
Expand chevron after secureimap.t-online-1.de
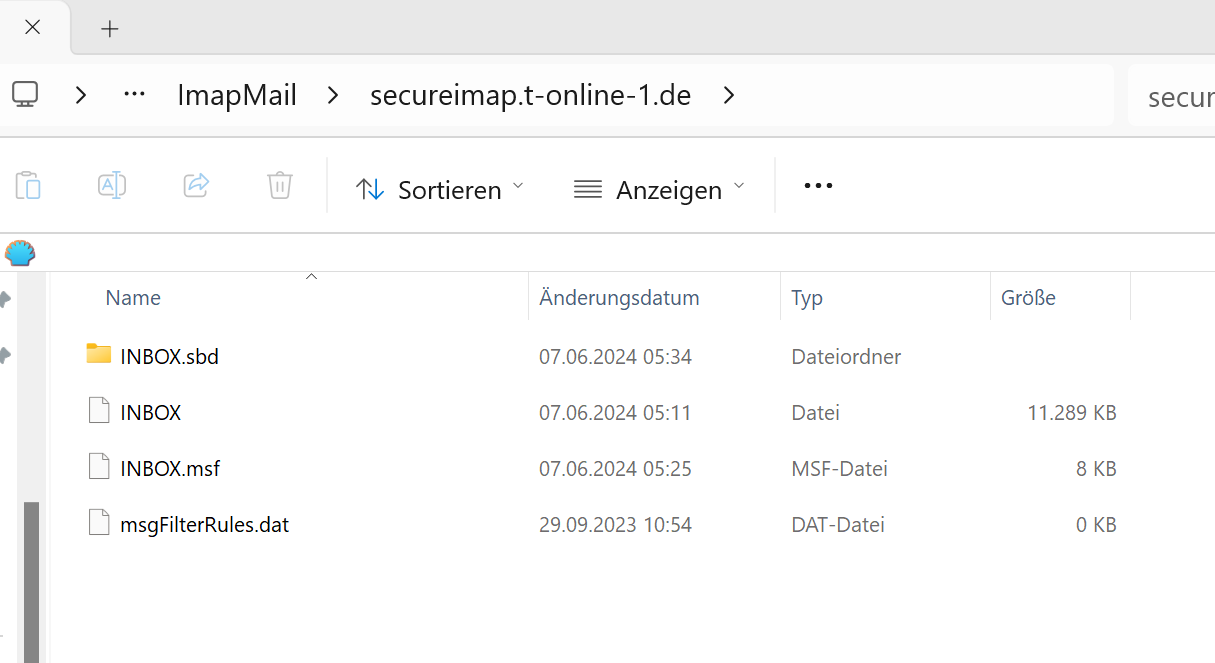[x=729, y=95]
